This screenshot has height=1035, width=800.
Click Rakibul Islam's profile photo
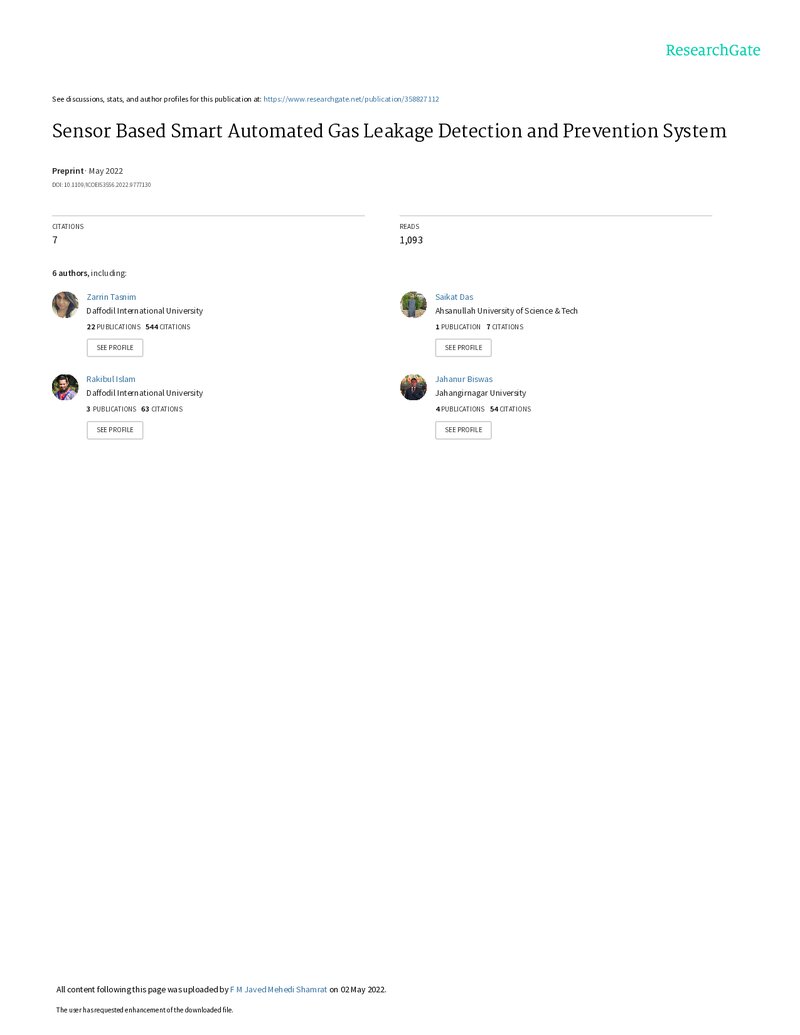point(65,387)
